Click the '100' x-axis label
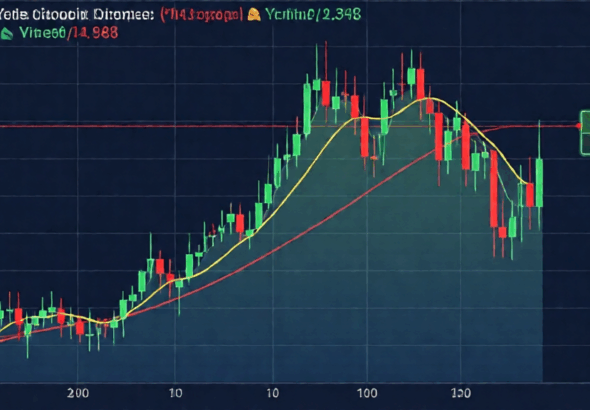 pyautogui.click(x=367, y=393)
